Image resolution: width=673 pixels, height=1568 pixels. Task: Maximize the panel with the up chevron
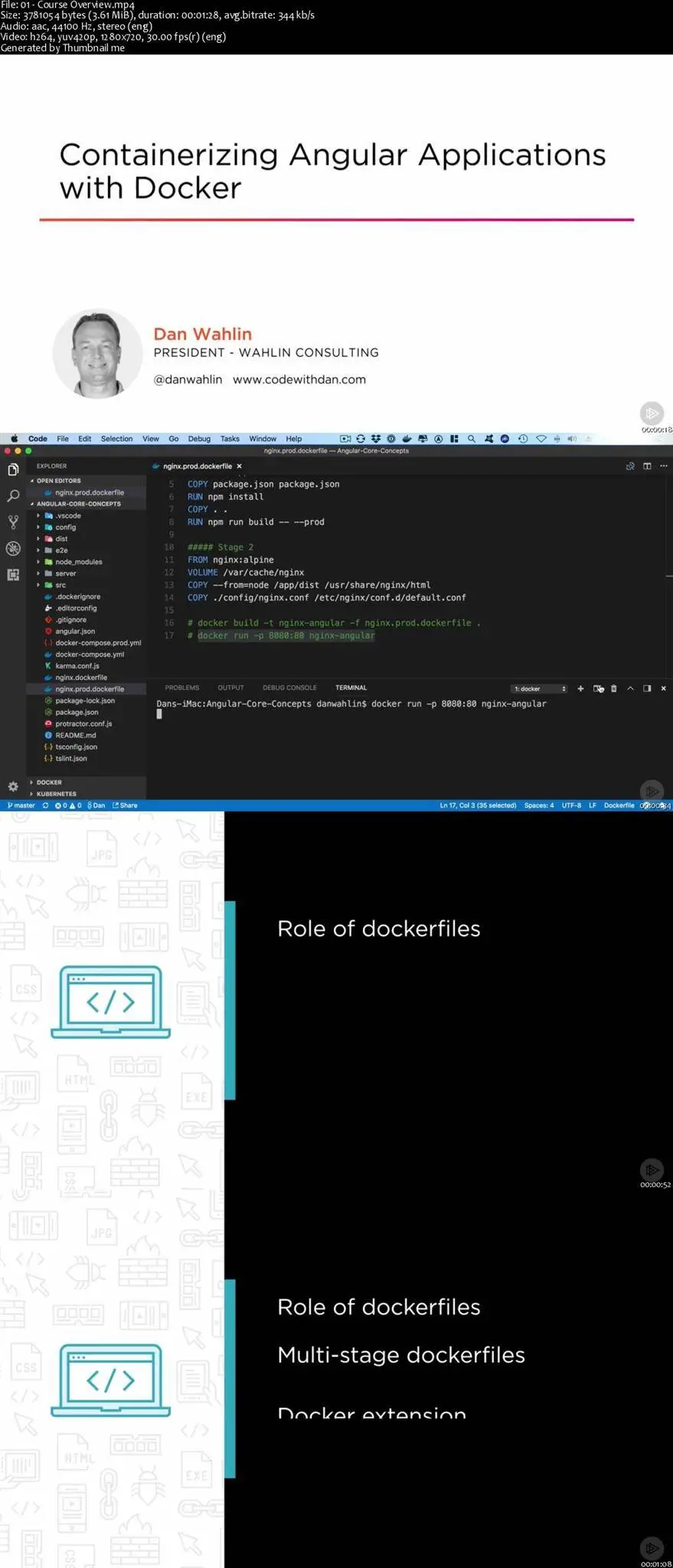coord(630,688)
